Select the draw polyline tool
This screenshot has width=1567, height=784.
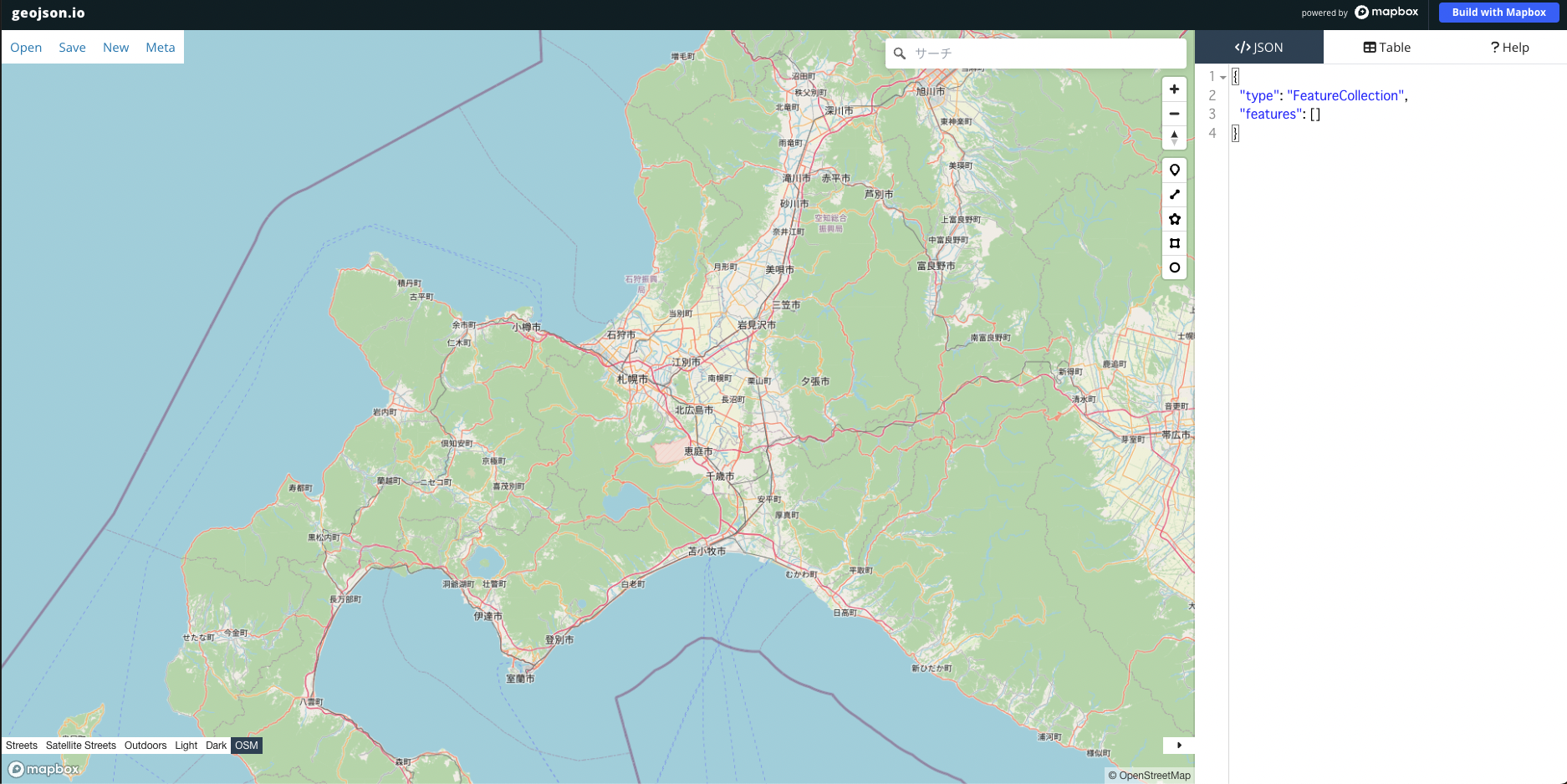[x=1174, y=194]
